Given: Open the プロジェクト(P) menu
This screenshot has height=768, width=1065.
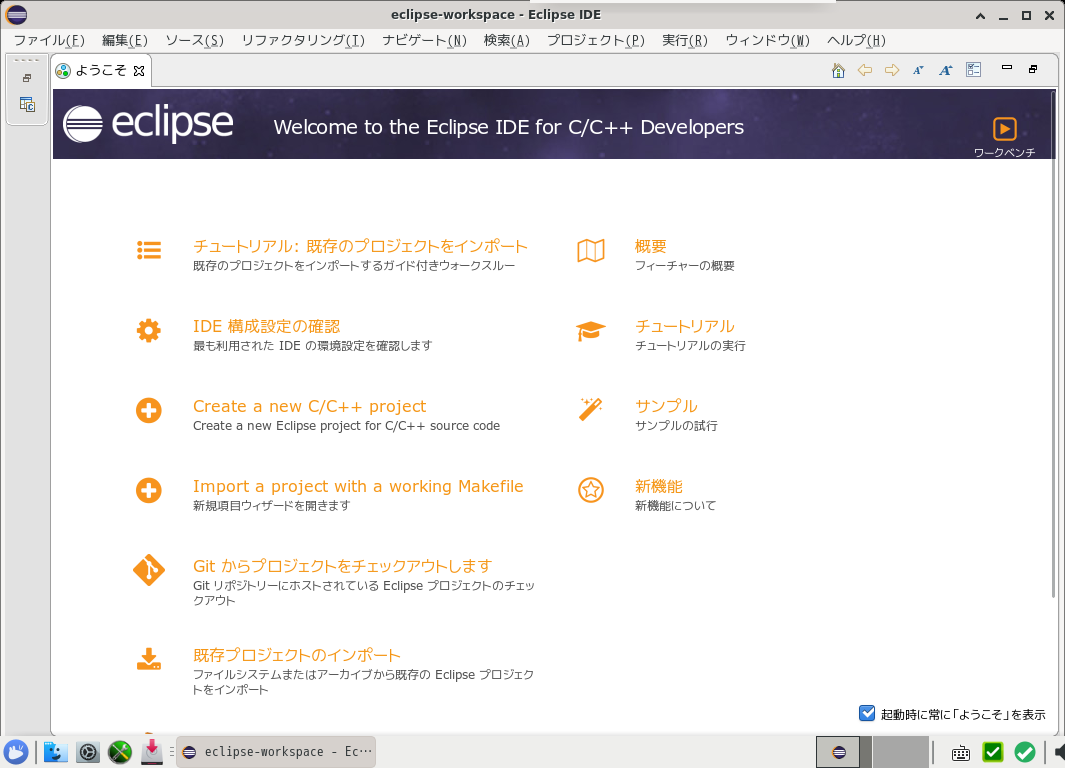Looking at the screenshot, I should (x=596, y=40).
